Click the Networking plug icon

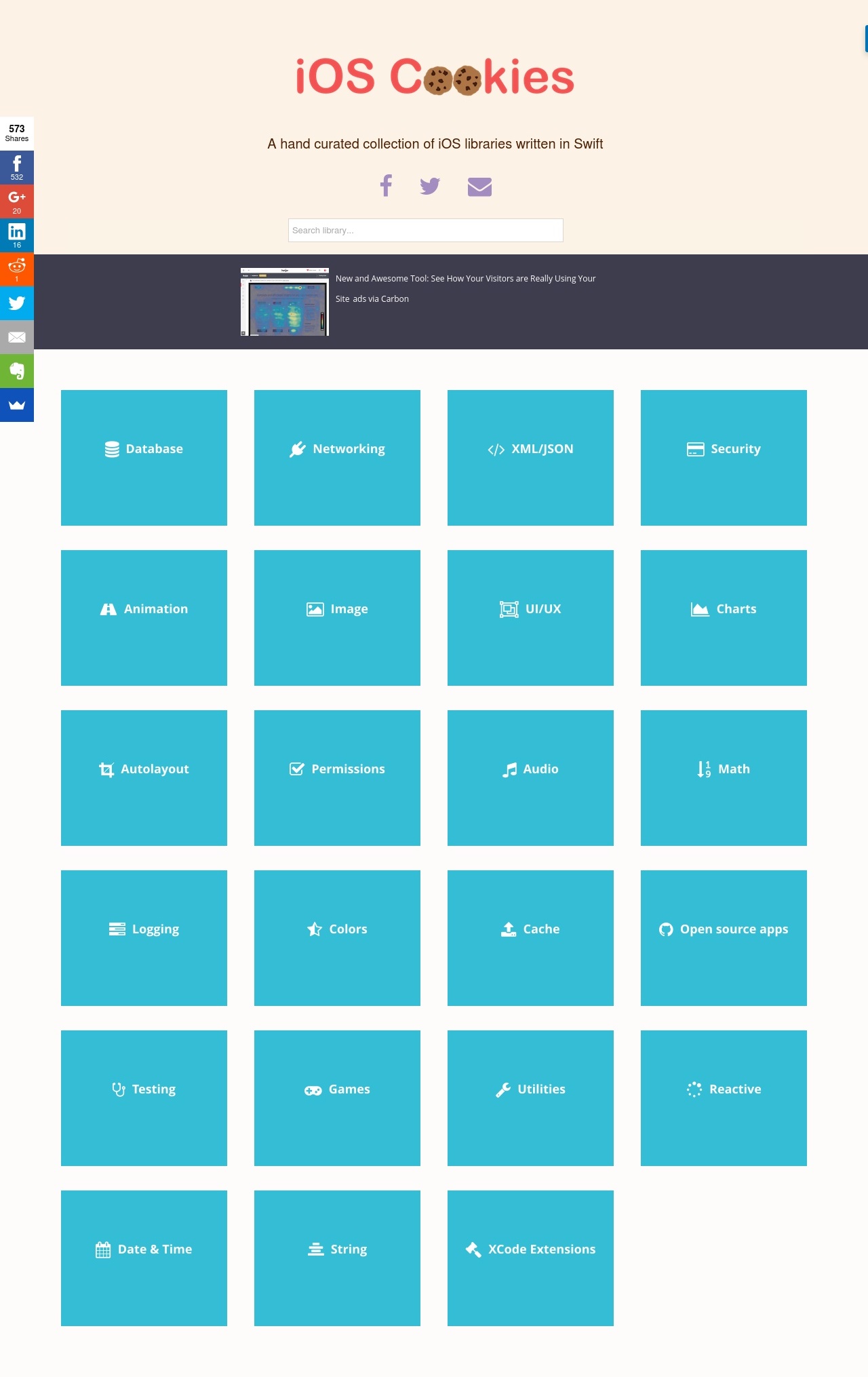tap(298, 449)
